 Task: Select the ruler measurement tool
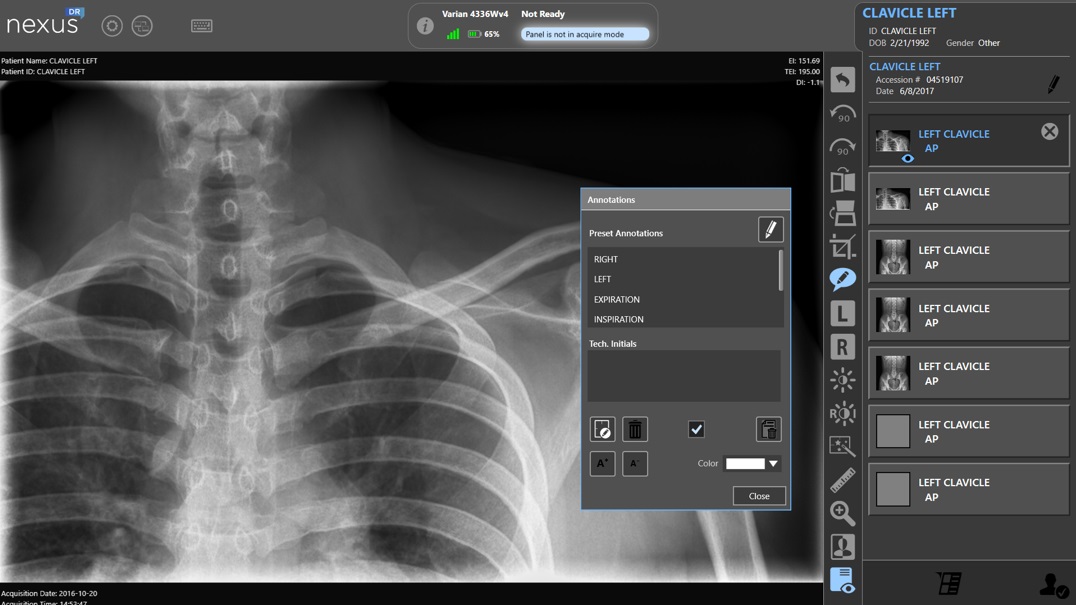tap(843, 480)
